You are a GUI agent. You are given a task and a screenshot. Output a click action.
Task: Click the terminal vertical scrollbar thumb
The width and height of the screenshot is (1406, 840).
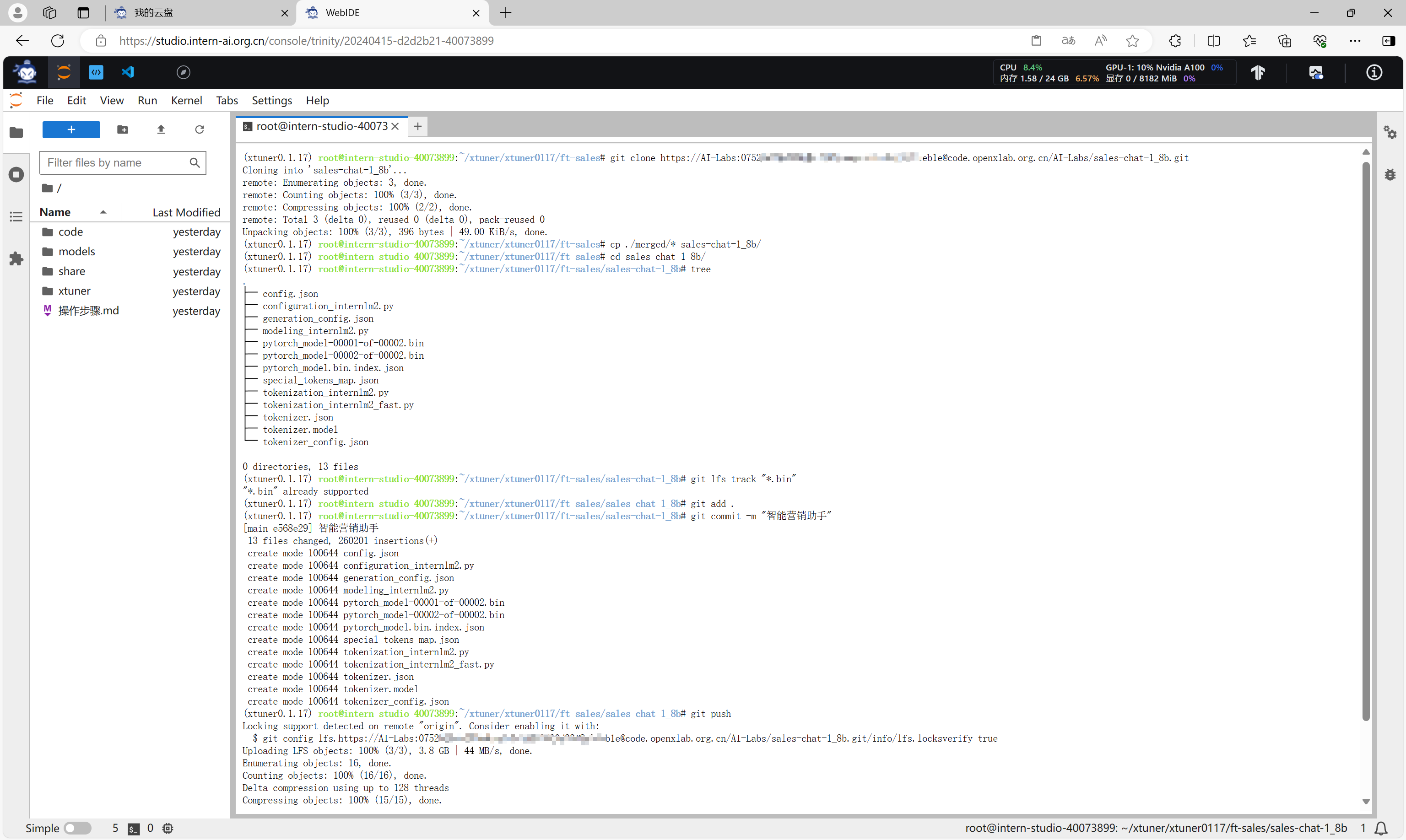pos(1366,442)
